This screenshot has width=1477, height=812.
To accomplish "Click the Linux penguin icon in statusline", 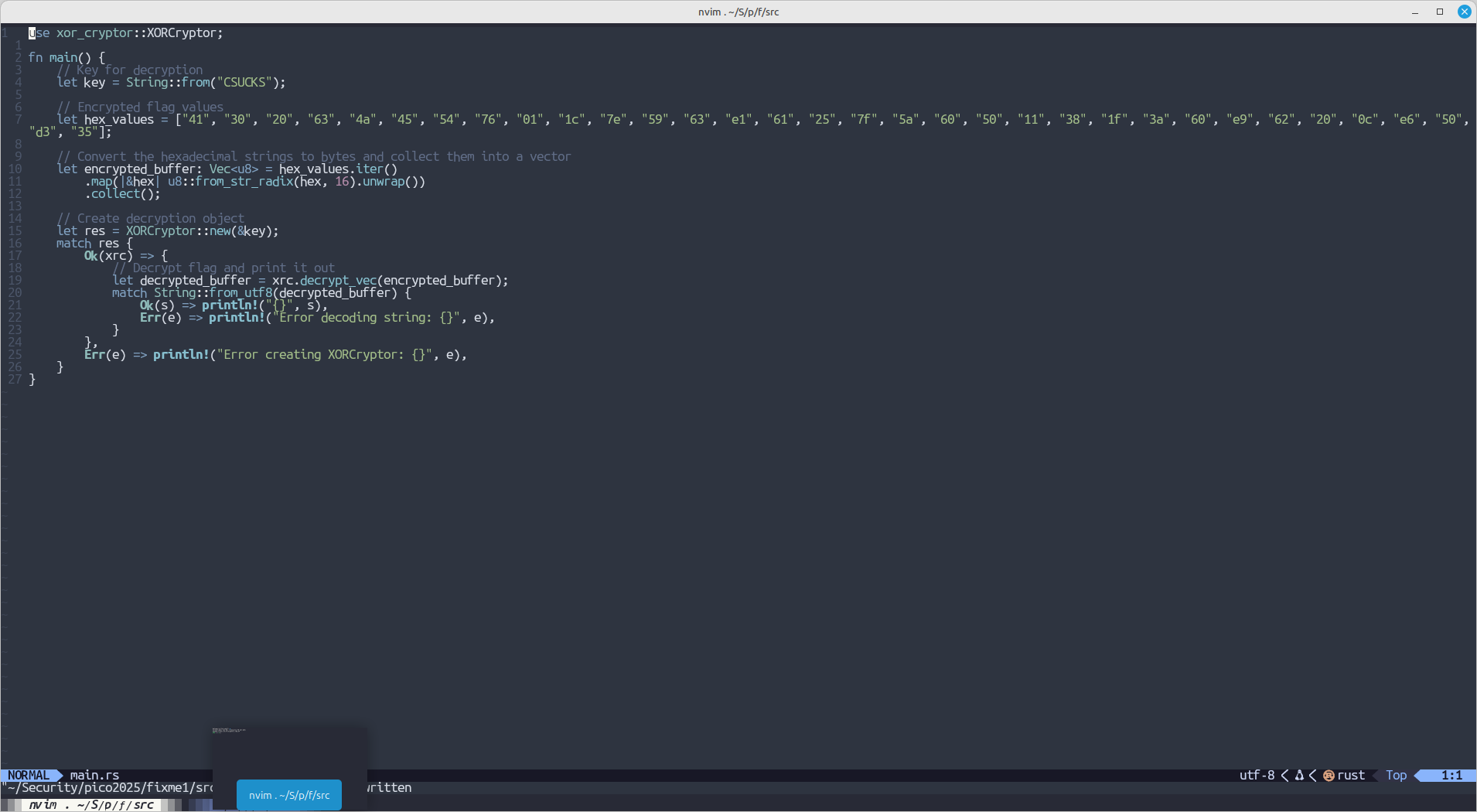I will [1299, 776].
